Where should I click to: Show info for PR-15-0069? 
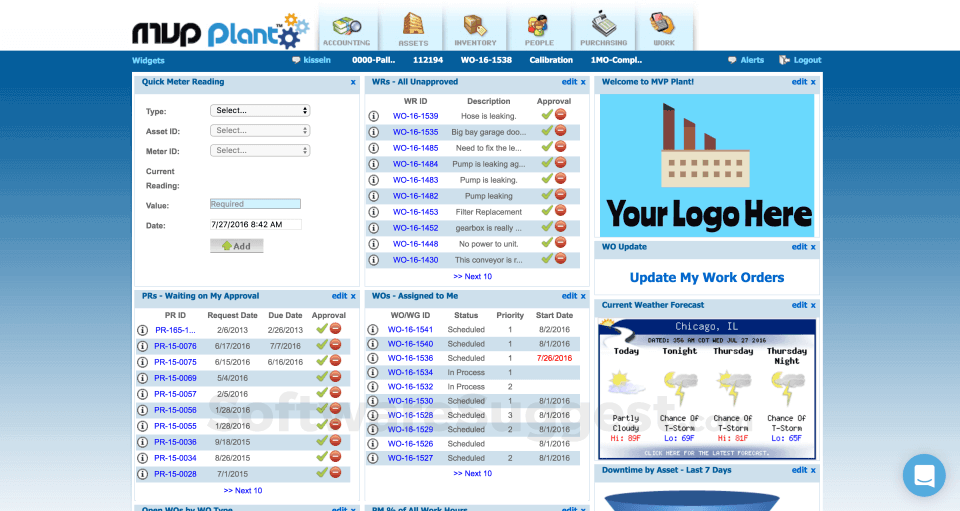point(142,378)
